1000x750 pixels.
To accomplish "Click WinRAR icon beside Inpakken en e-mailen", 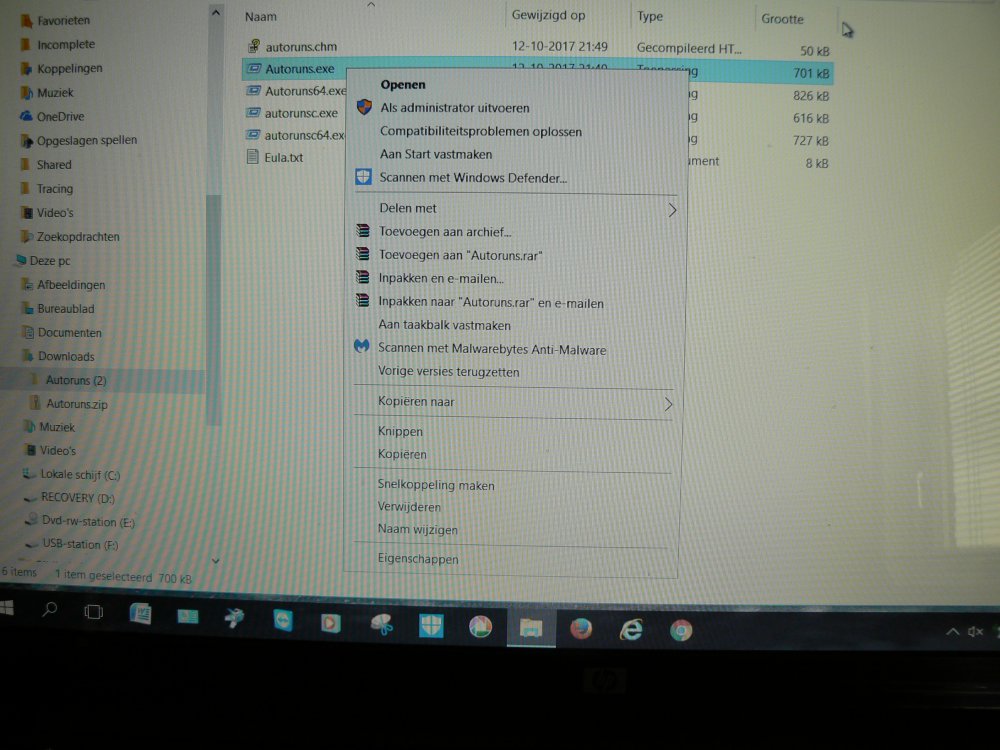I will [362, 277].
